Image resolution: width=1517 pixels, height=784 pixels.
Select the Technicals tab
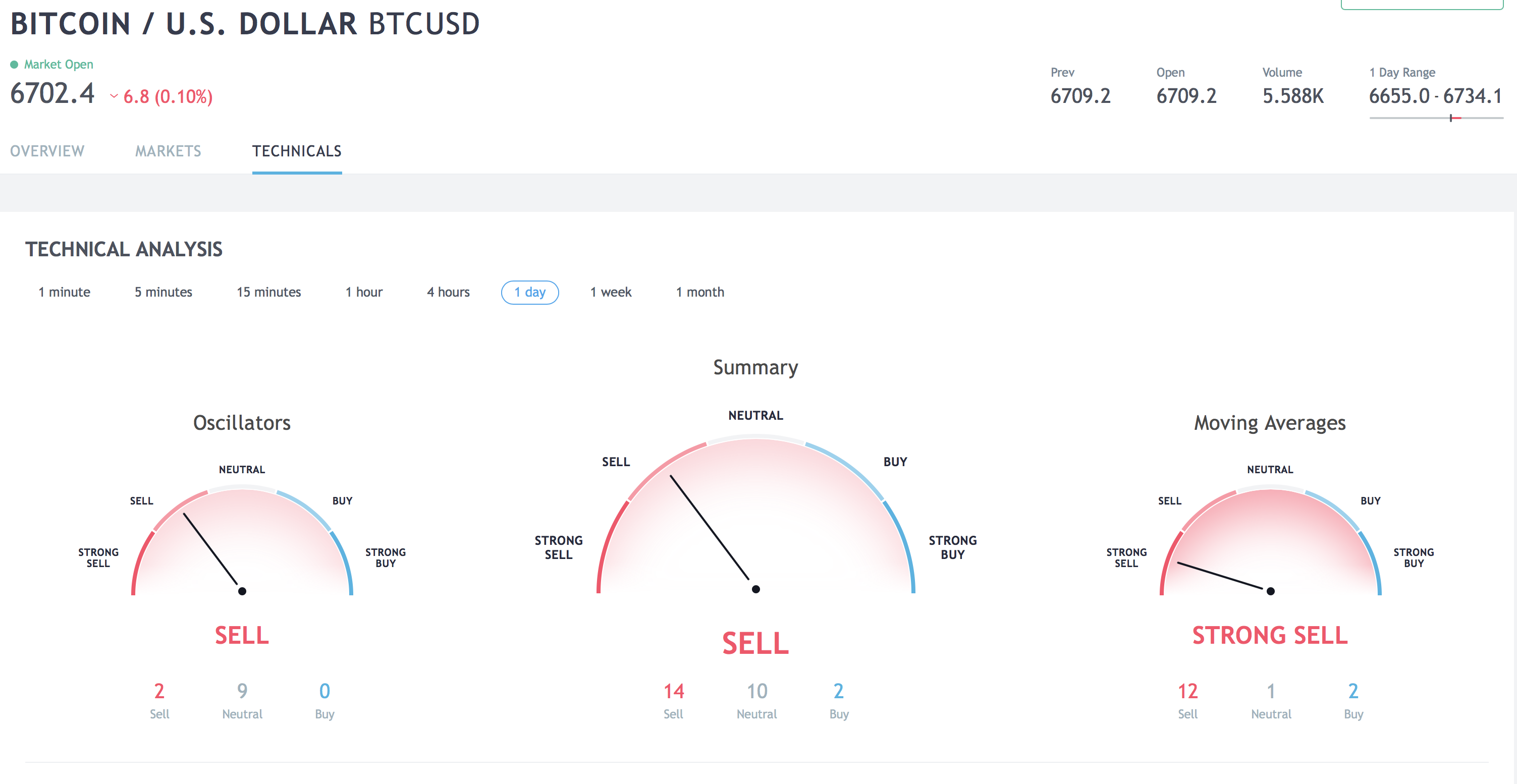pos(297,151)
